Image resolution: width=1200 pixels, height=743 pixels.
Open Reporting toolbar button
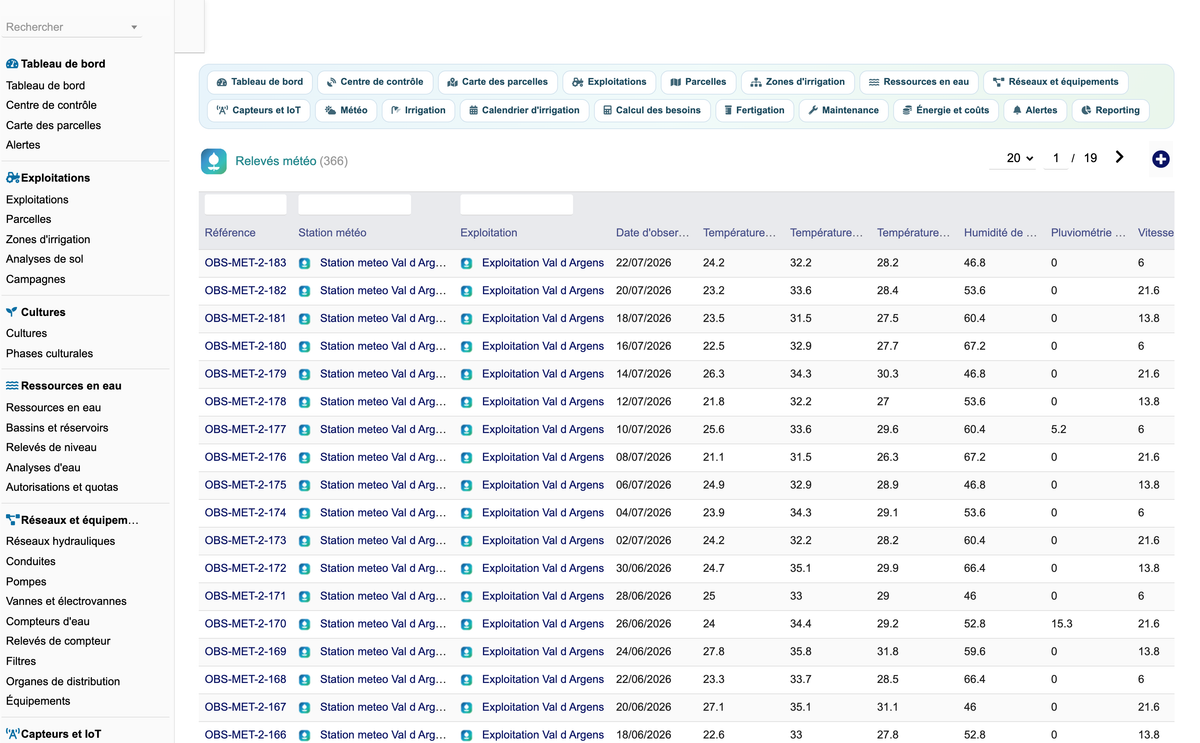1111,110
